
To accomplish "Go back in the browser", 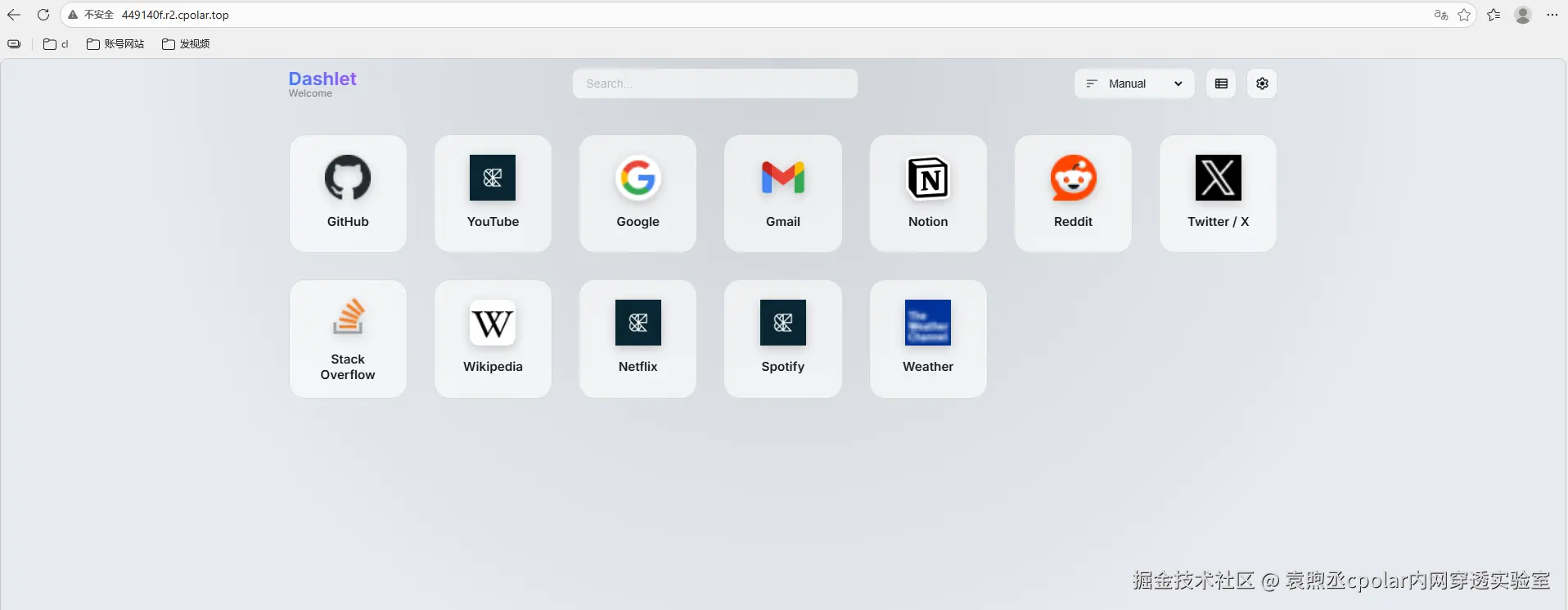I will (14, 15).
